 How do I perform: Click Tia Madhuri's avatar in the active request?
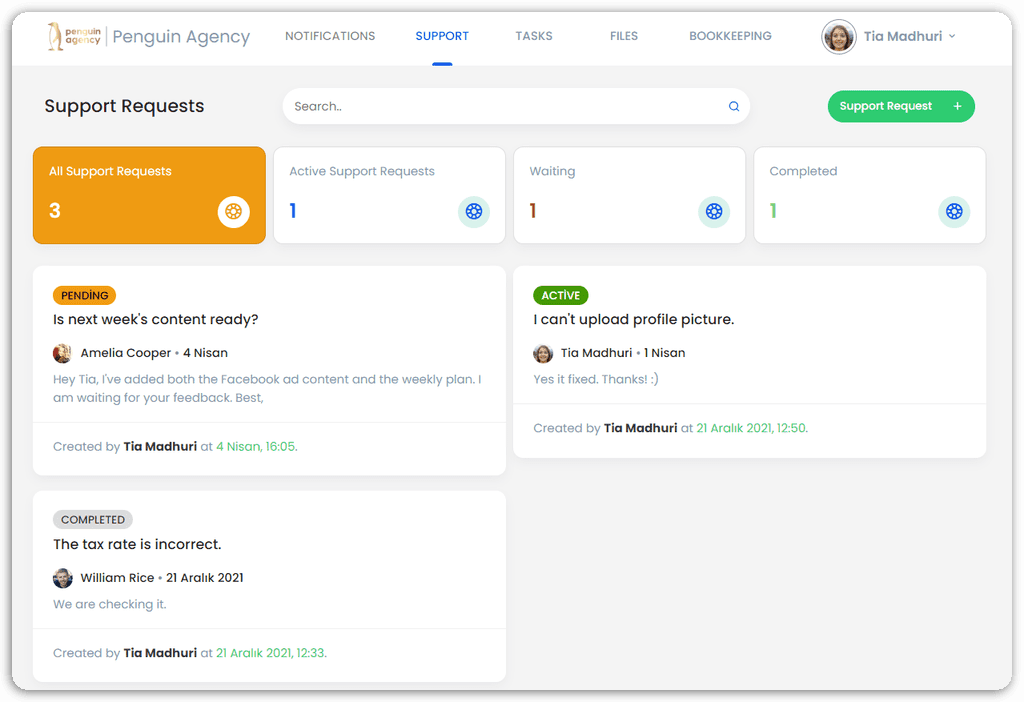(x=543, y=353)
